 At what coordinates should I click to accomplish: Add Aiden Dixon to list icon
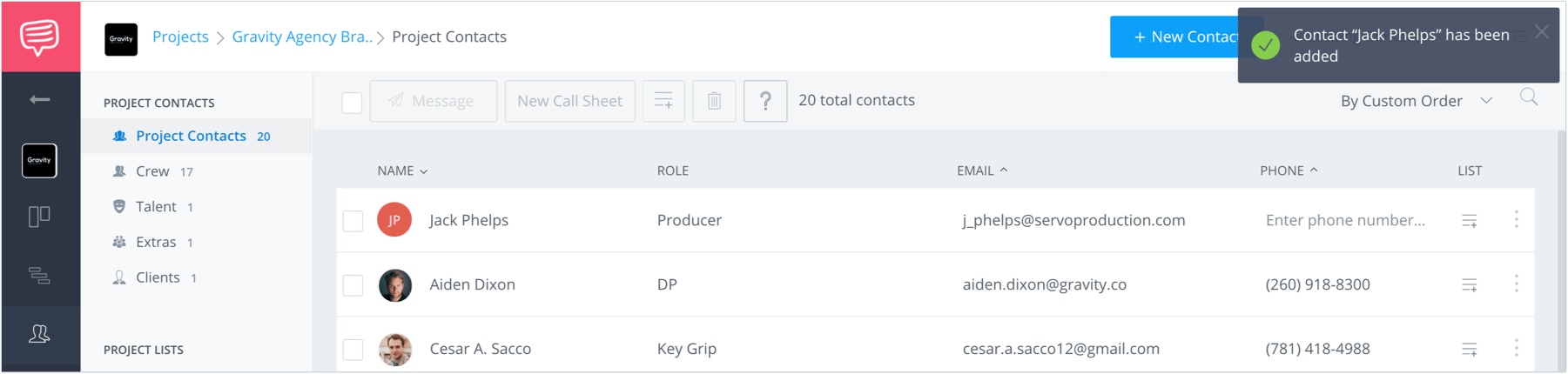coord(1470,285)
